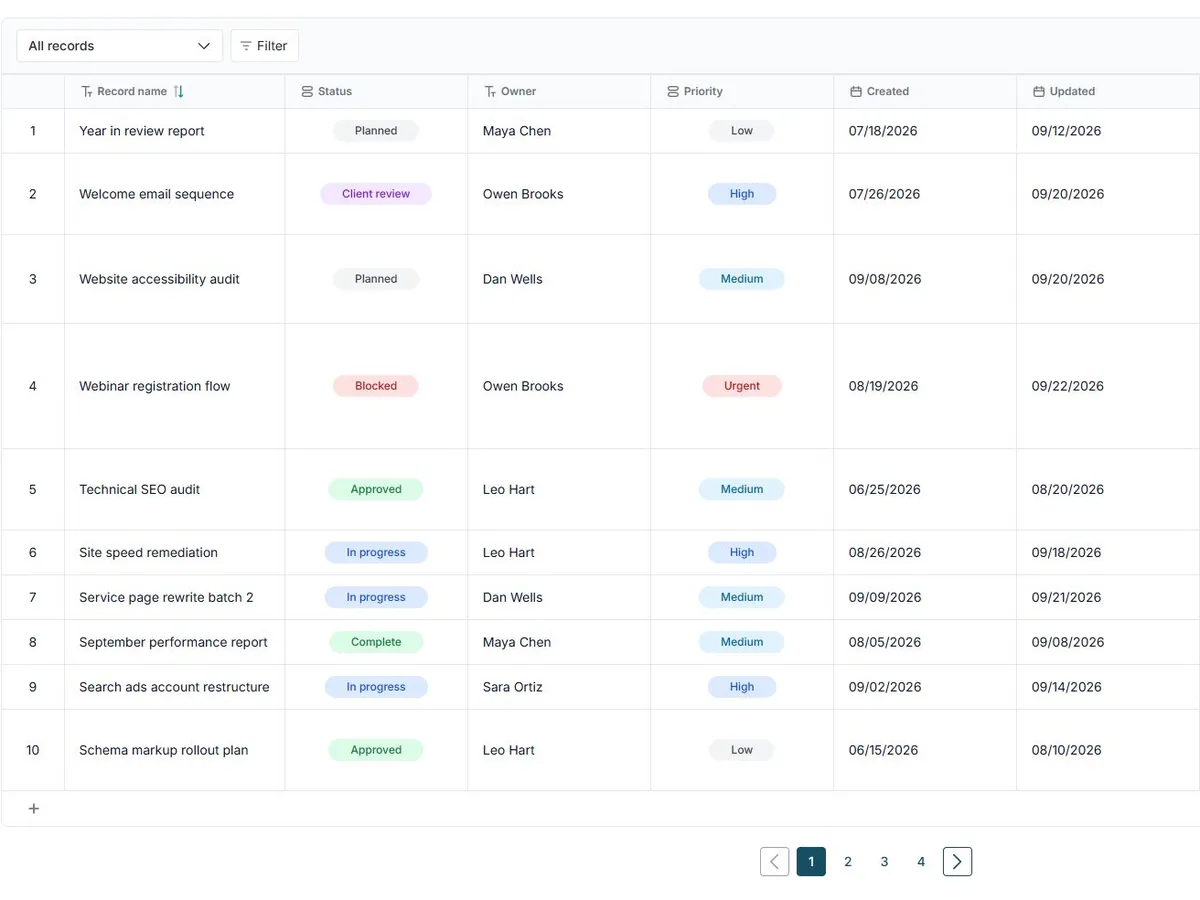The width and height of the screenshot is (1200, 900).
Task: Click Maya Chen in September performance report row
Action: click(x=517, y=642)
